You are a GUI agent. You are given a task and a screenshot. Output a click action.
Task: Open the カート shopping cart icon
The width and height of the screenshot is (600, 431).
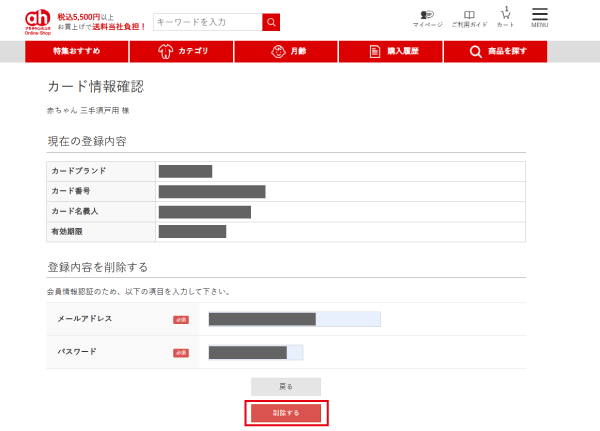tap(505, 18)
